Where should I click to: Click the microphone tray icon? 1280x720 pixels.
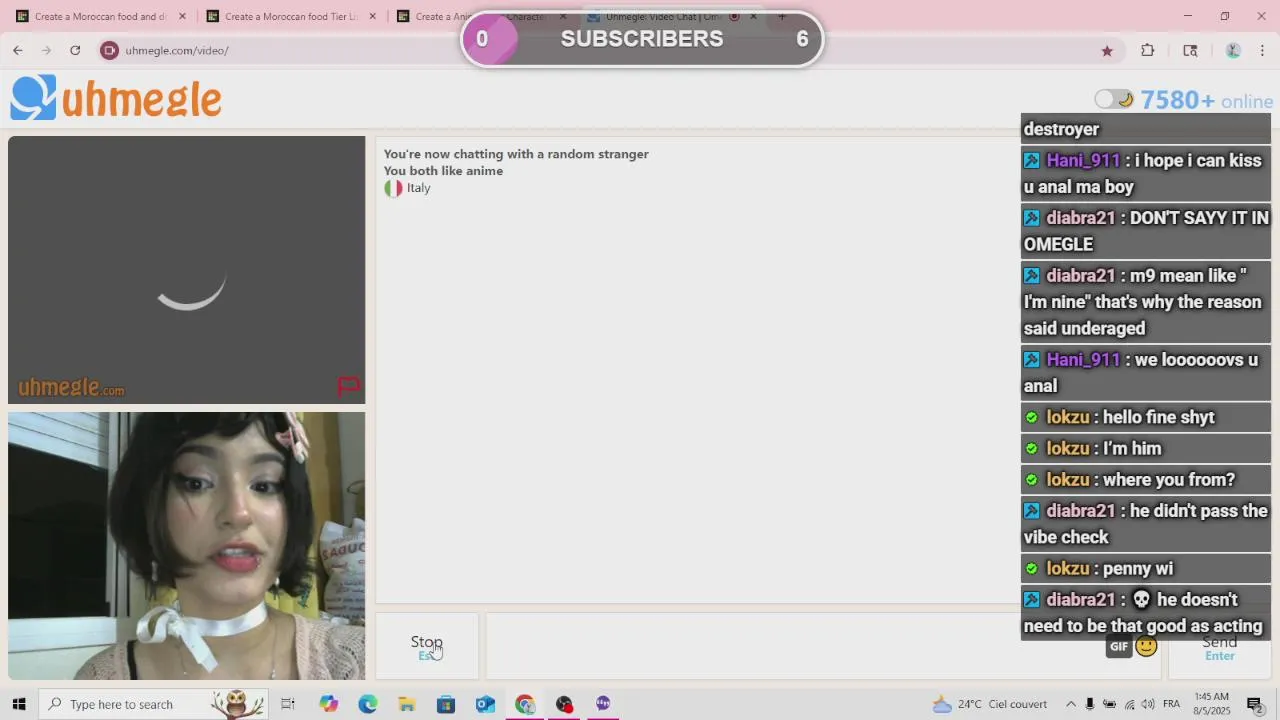tap(1090, 704)
